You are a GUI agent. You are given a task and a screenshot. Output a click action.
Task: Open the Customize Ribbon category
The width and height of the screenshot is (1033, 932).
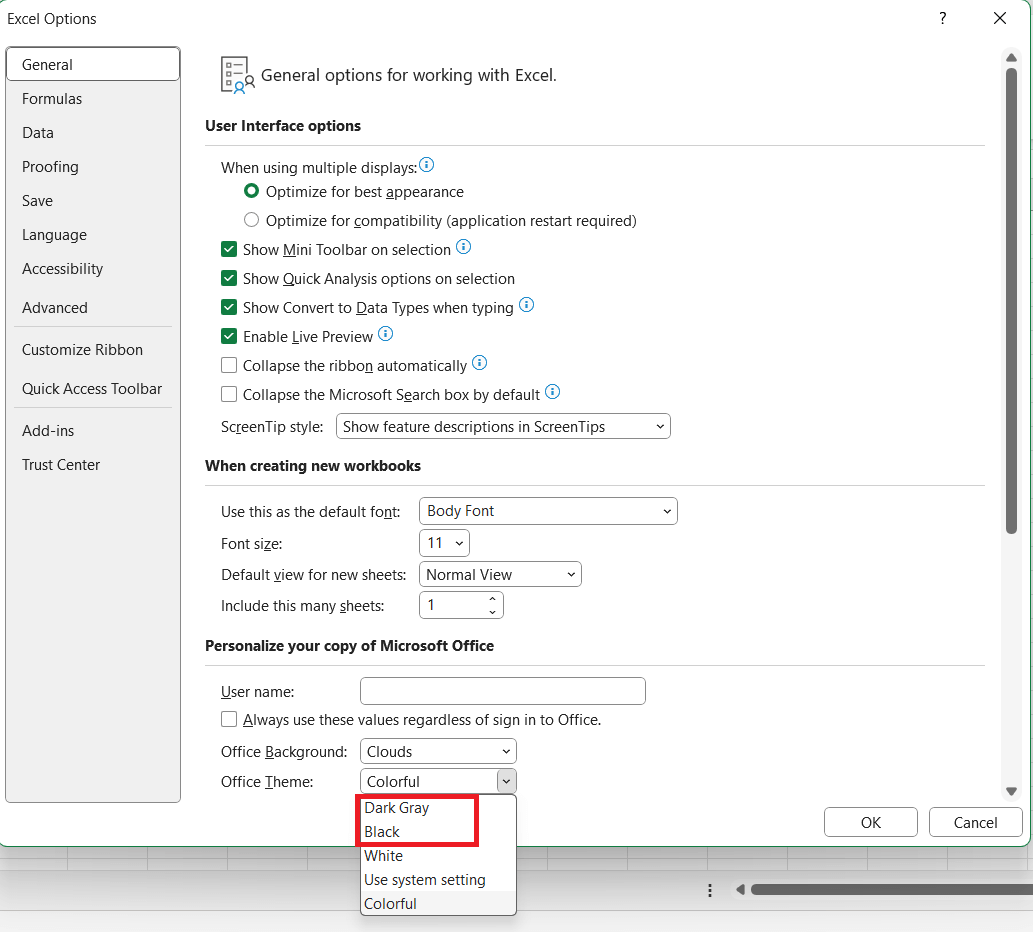click(x=93, y=350)
